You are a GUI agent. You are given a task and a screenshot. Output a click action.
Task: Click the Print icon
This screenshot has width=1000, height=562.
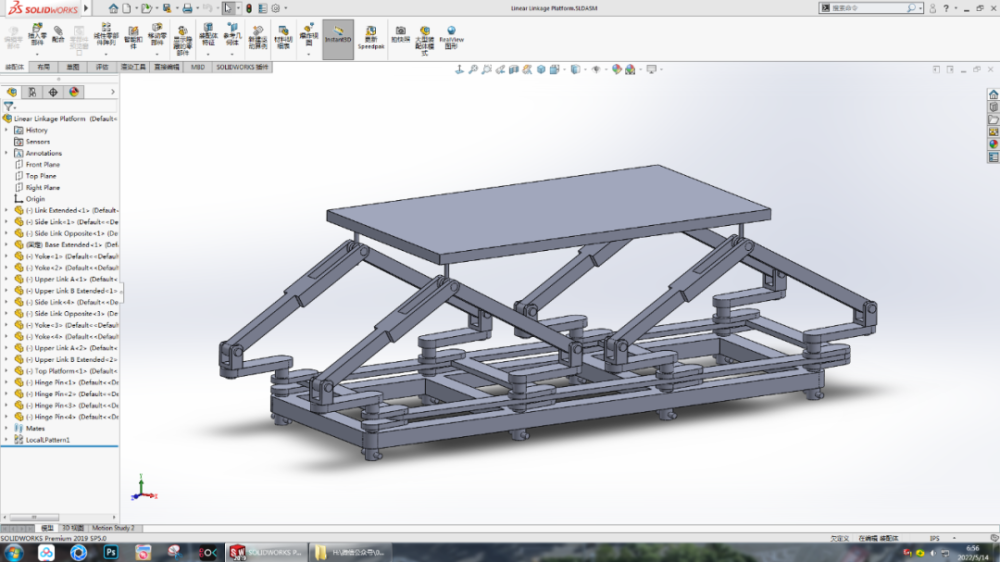pos(188,8)
